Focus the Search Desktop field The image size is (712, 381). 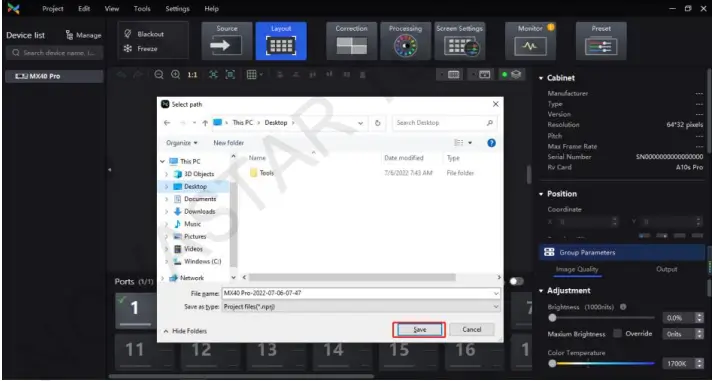pyautogui.click(x=445, y=123)
